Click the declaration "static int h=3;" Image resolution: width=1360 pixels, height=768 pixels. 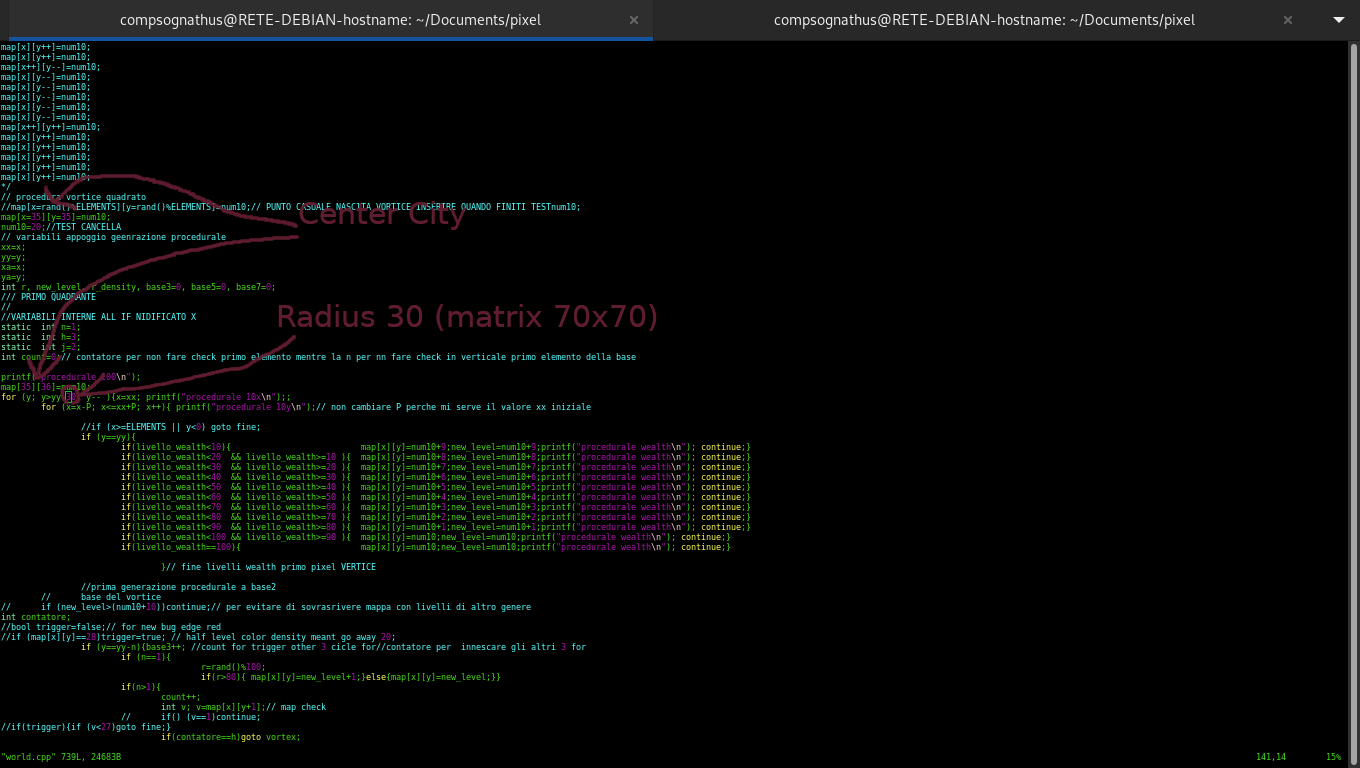pyautogui.click(x=40, y=337)
